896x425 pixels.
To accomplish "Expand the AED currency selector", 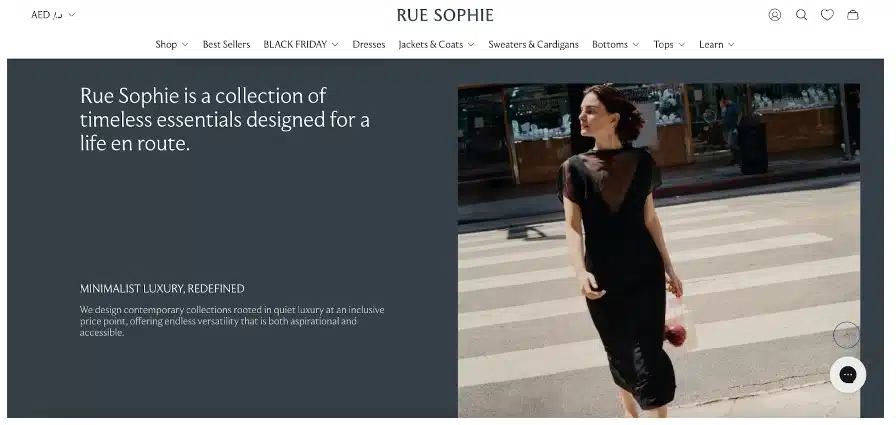I will click(x=53, y=15).
